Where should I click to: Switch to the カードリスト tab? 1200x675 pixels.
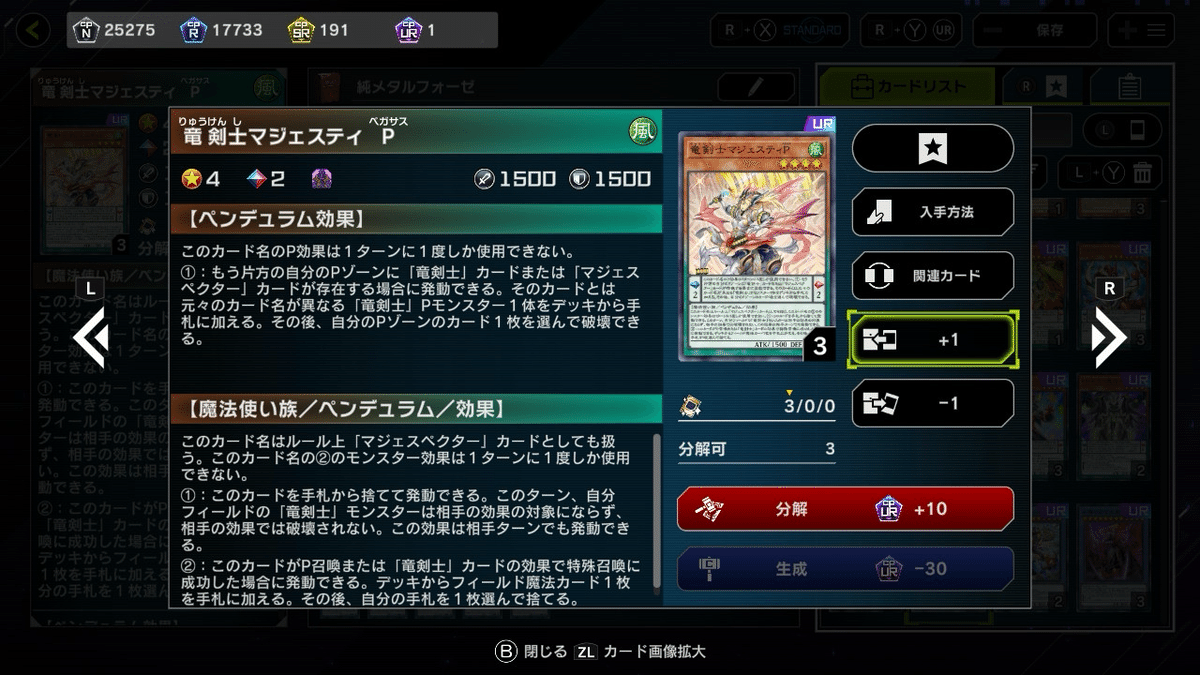point(907,87)
